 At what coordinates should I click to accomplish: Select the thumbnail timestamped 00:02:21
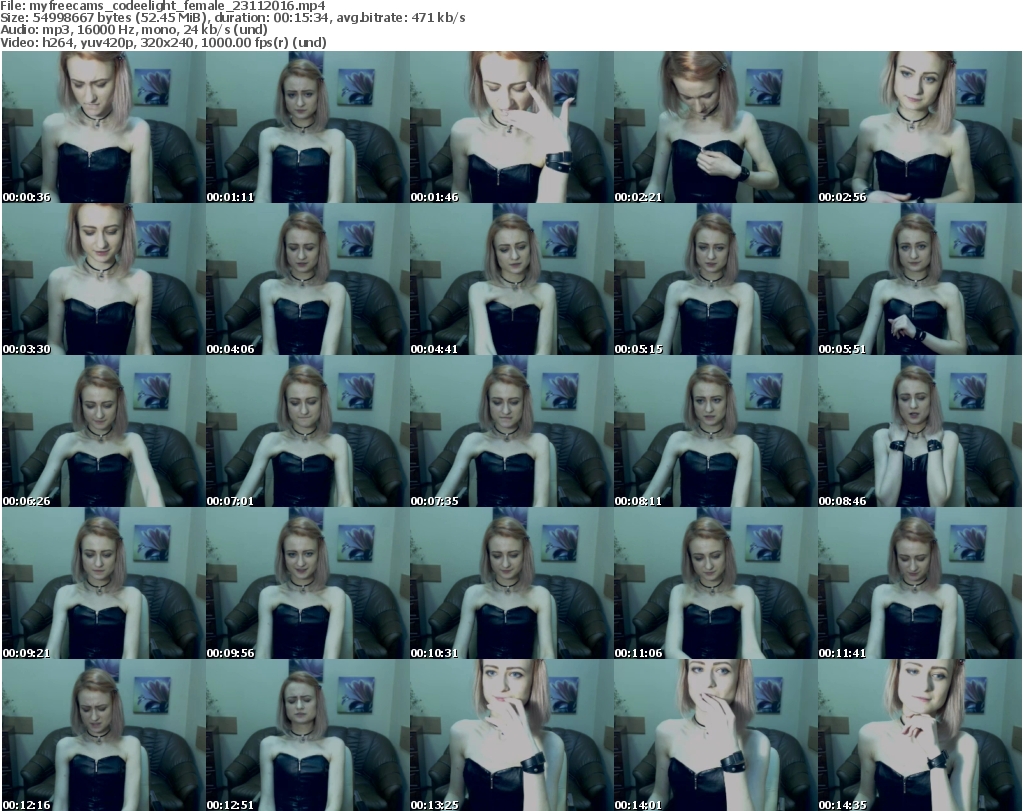pyautogui.click(x=716, y=127)
